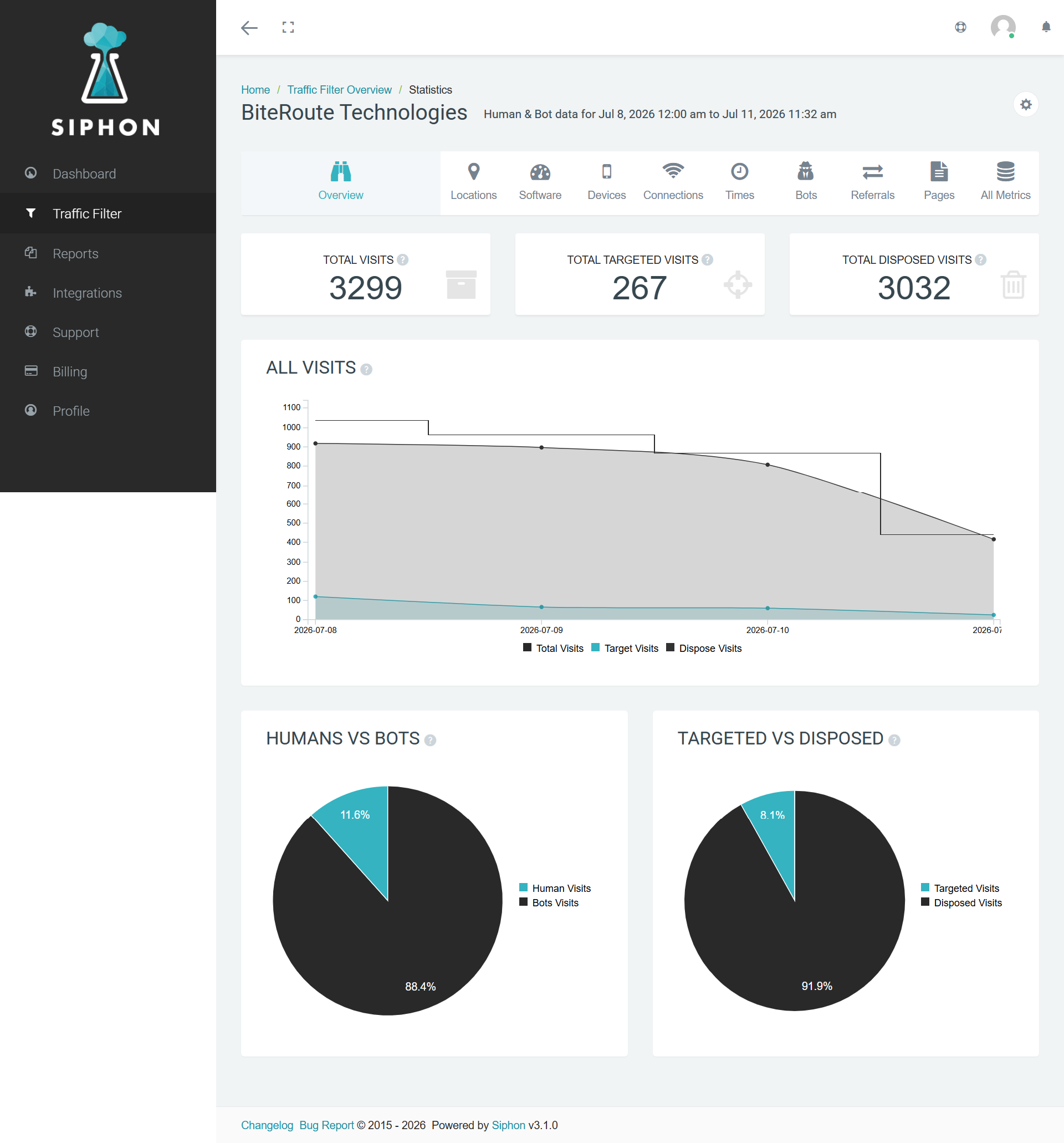Open Profile in the sidebar

(108, 411)
